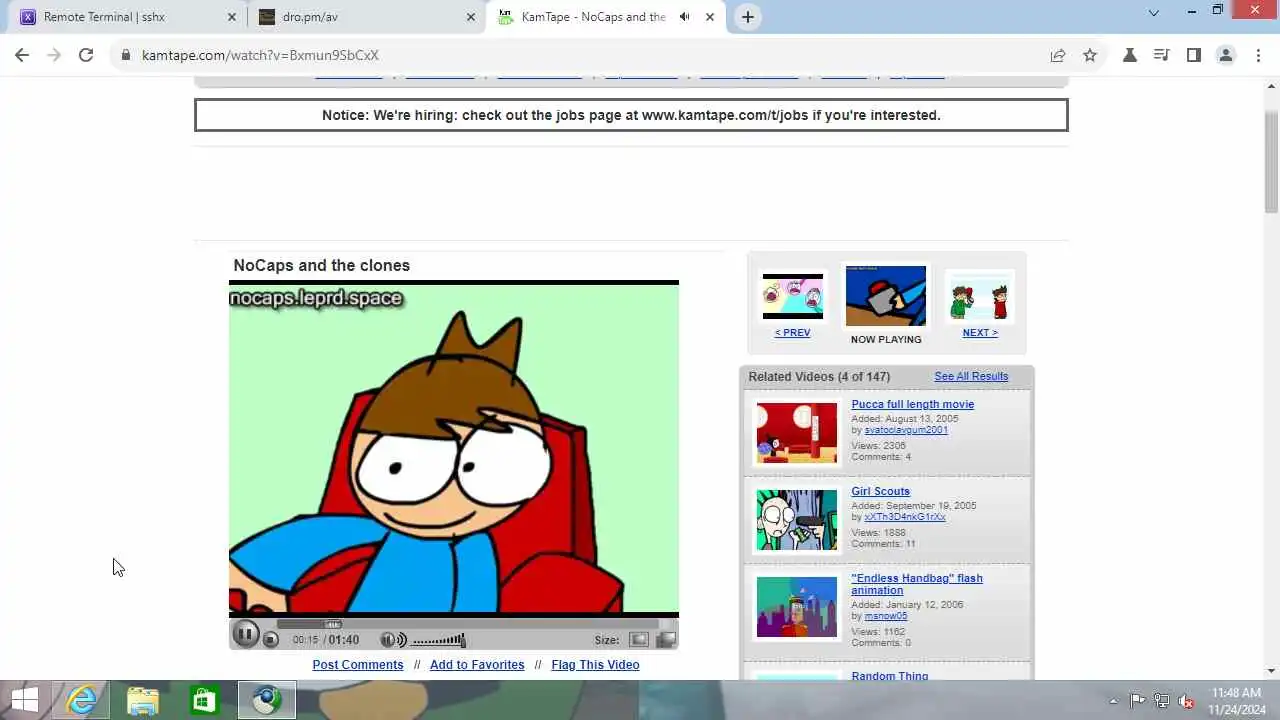Open the Post Comments link
The image size is (1280, 720).
[358, 665]
